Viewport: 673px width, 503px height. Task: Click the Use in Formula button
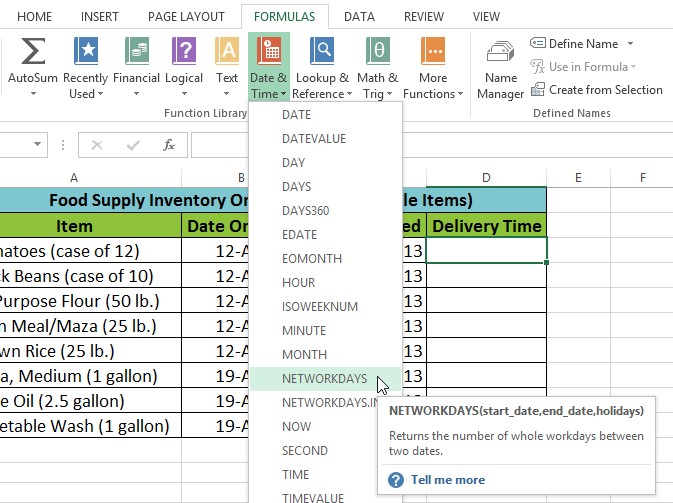click(583, 67)
